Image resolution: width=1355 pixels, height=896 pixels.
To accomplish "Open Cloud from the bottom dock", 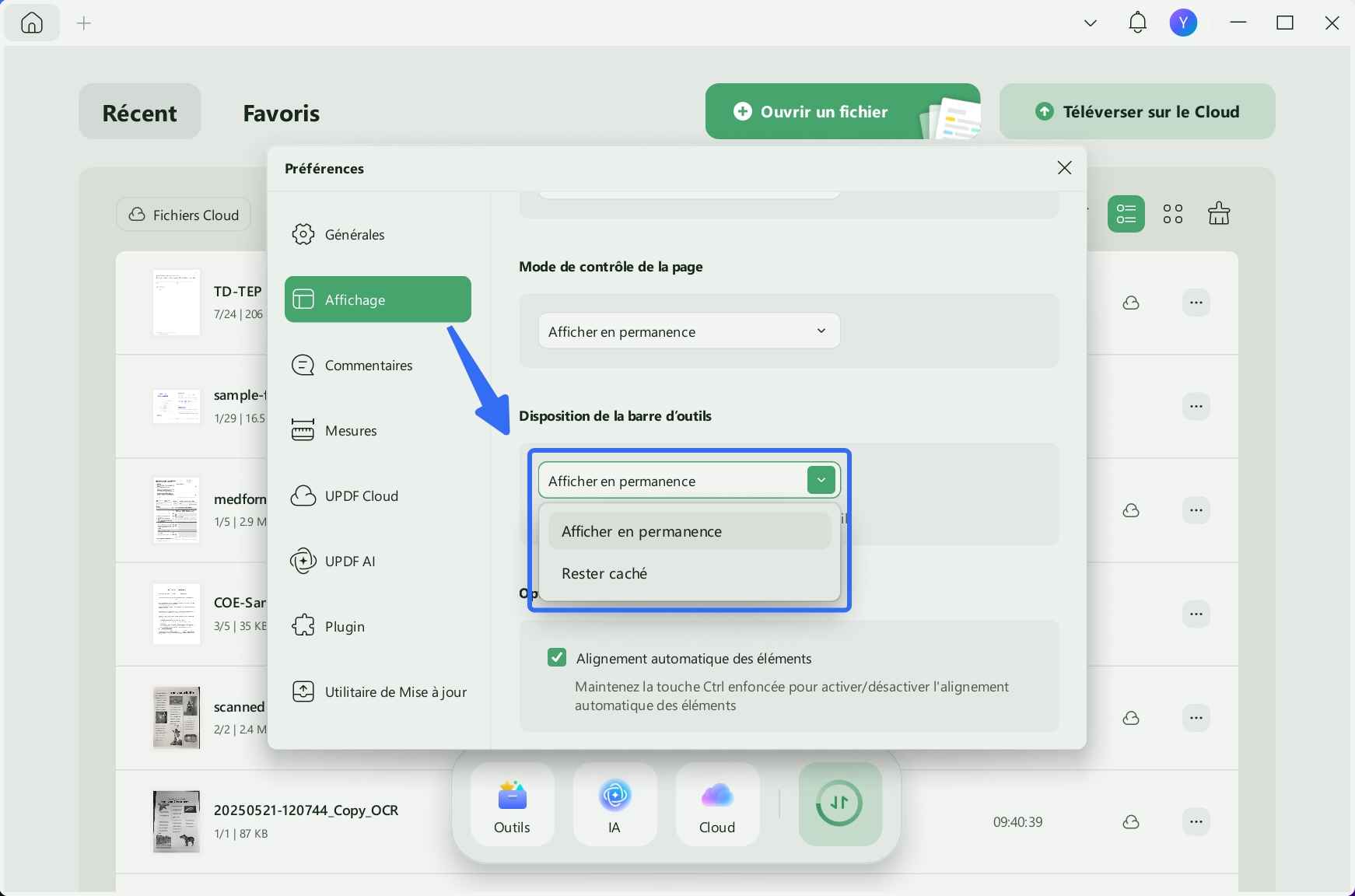I will [717, 804].
